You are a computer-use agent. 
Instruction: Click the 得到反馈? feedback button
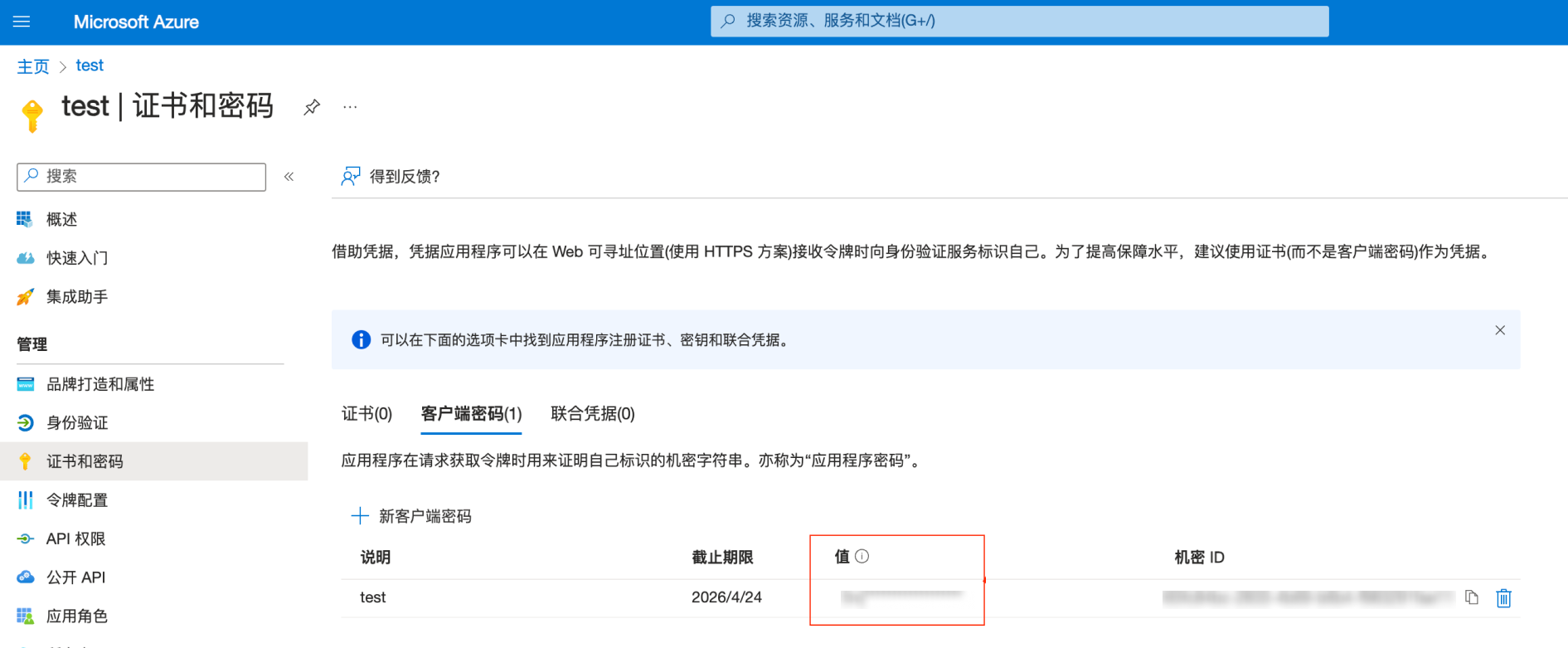[x=390, y=176]
